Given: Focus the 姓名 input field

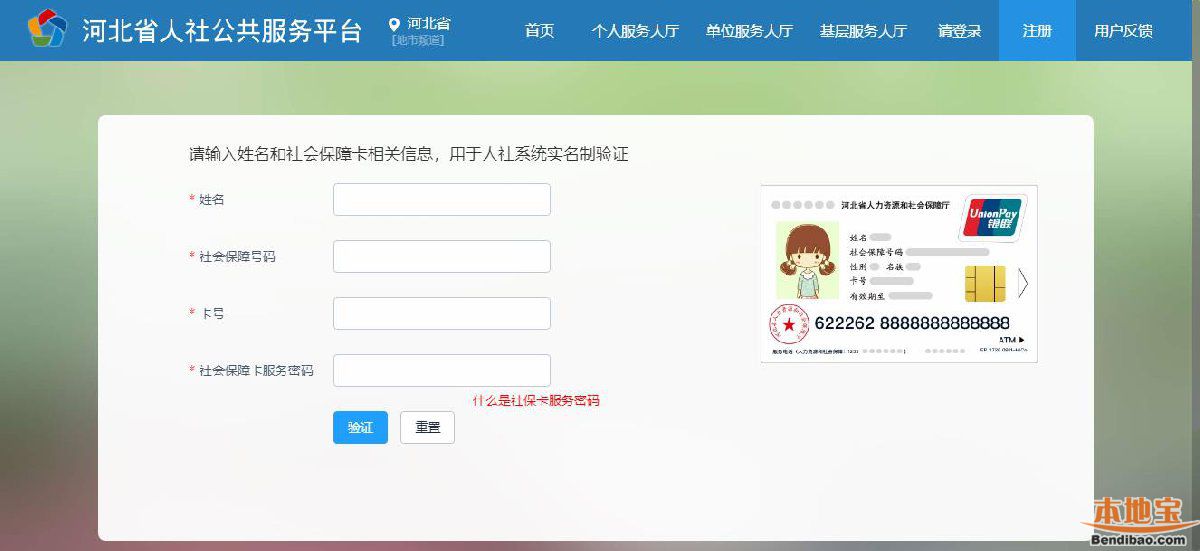Looking at the screenshot, I should [x=442, y=199].
